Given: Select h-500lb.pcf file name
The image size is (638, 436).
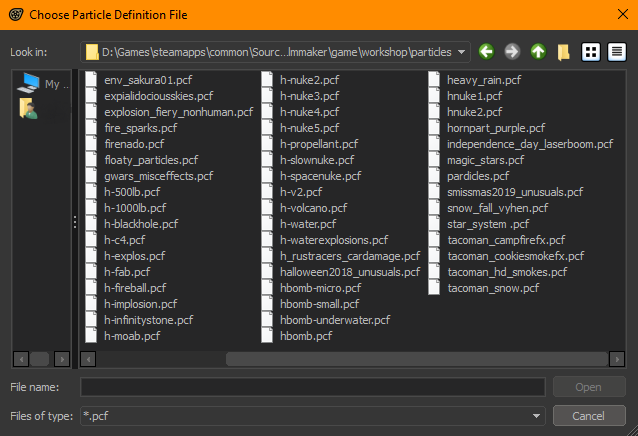Looking at the screenshot, I should [132, 192].
